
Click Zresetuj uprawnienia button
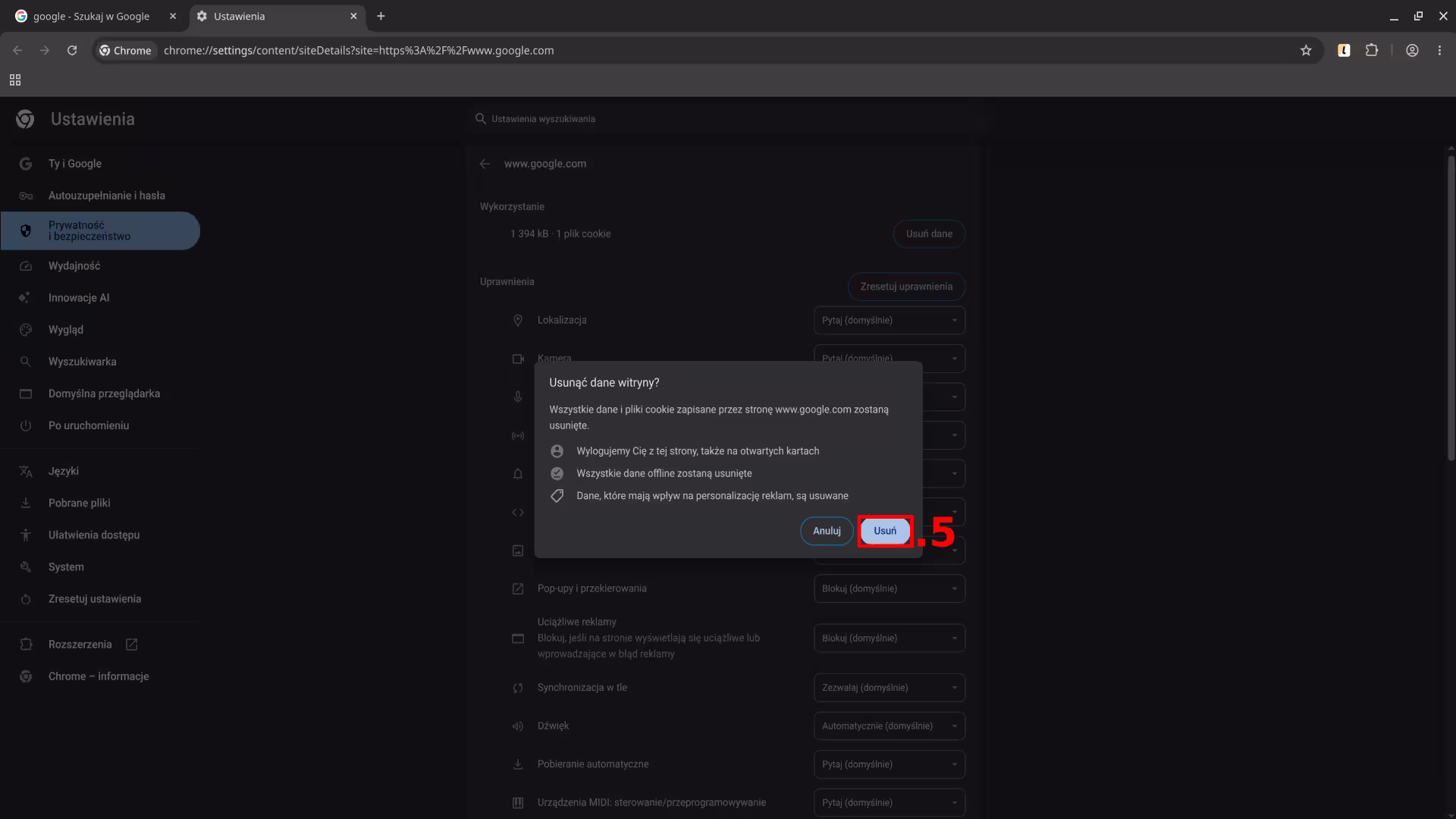pyautogui.click(x=906, y=287)
